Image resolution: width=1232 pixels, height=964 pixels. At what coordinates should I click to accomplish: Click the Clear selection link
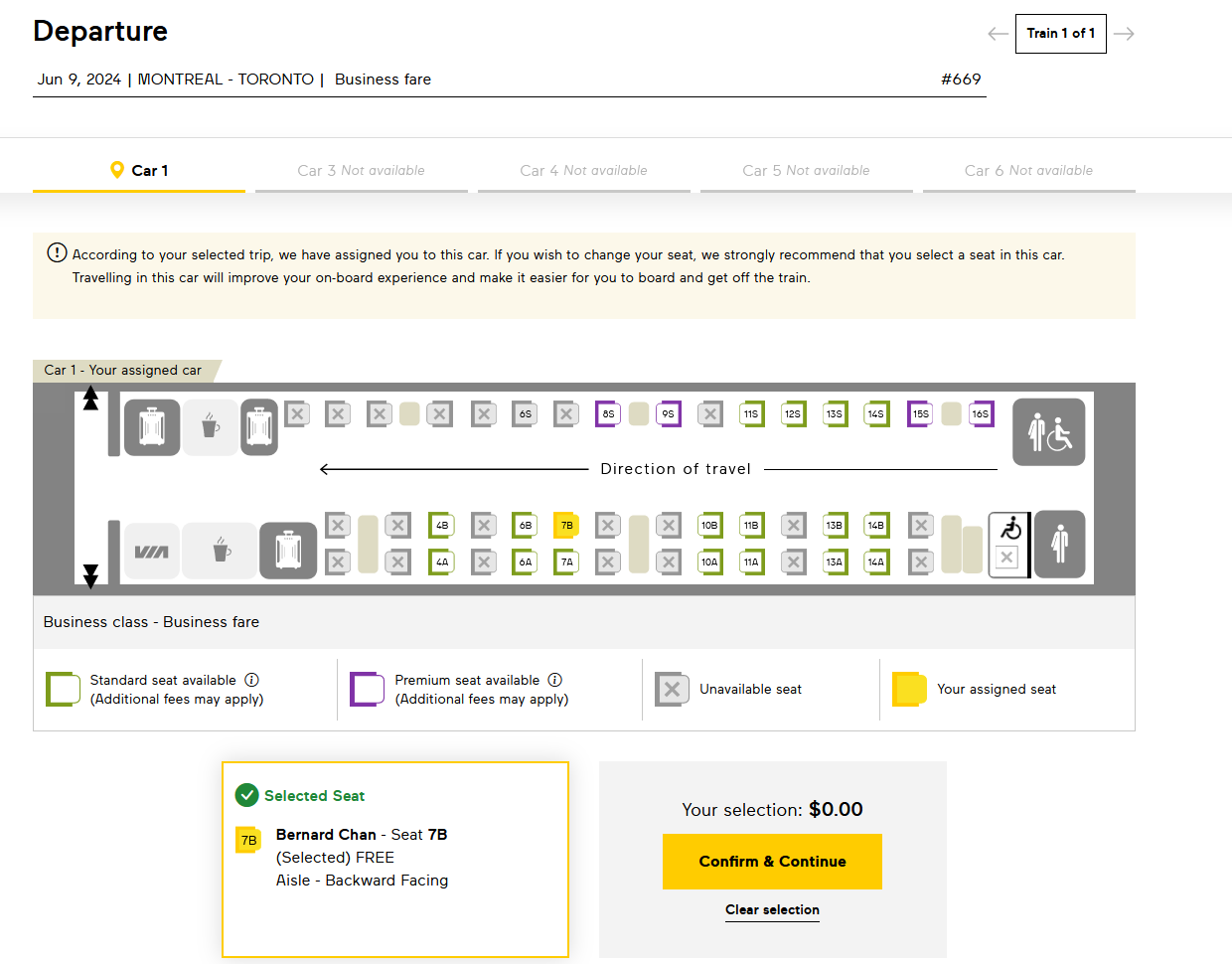(772, 909)
